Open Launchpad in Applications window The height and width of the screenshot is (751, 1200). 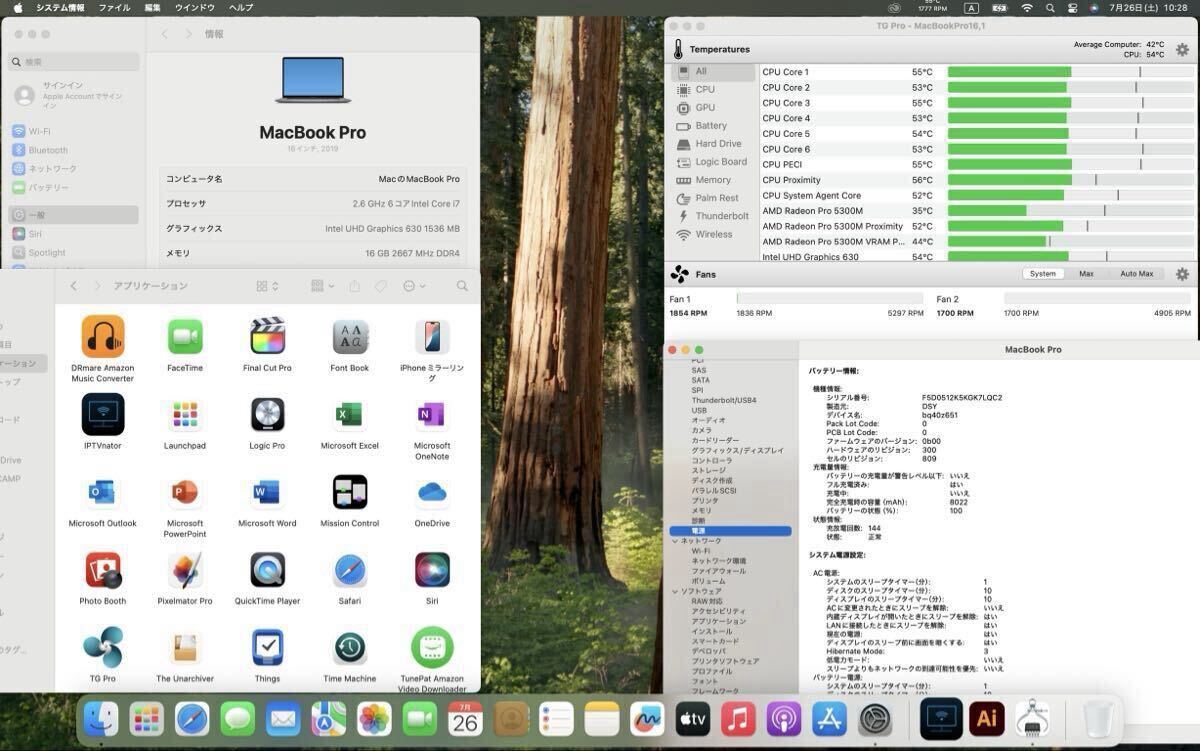coord(185,414)
